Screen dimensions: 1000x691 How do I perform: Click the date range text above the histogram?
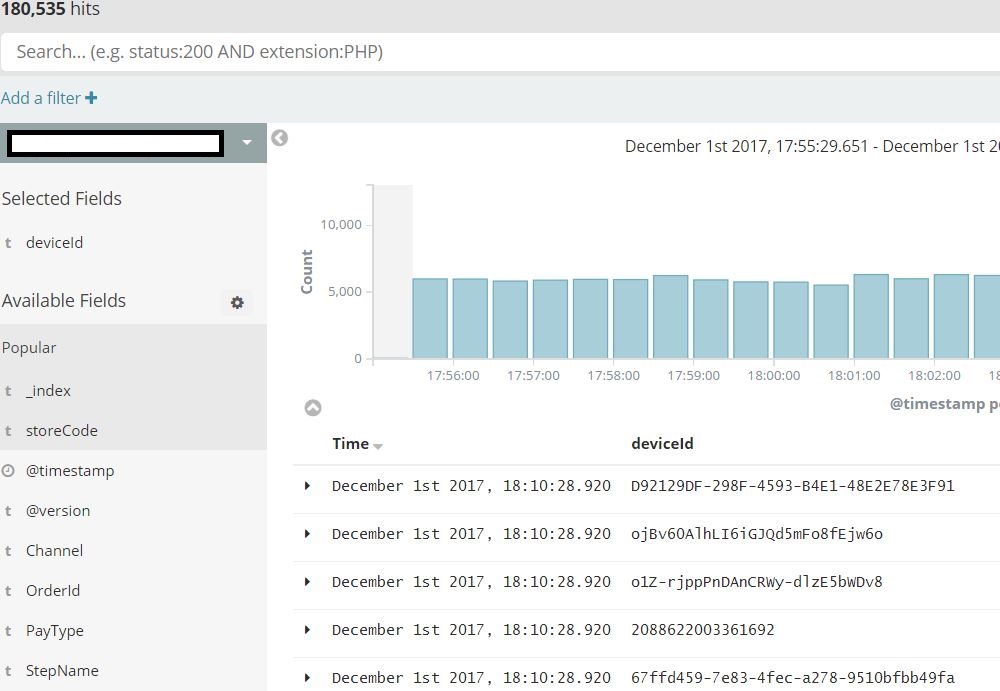(812, 146)
